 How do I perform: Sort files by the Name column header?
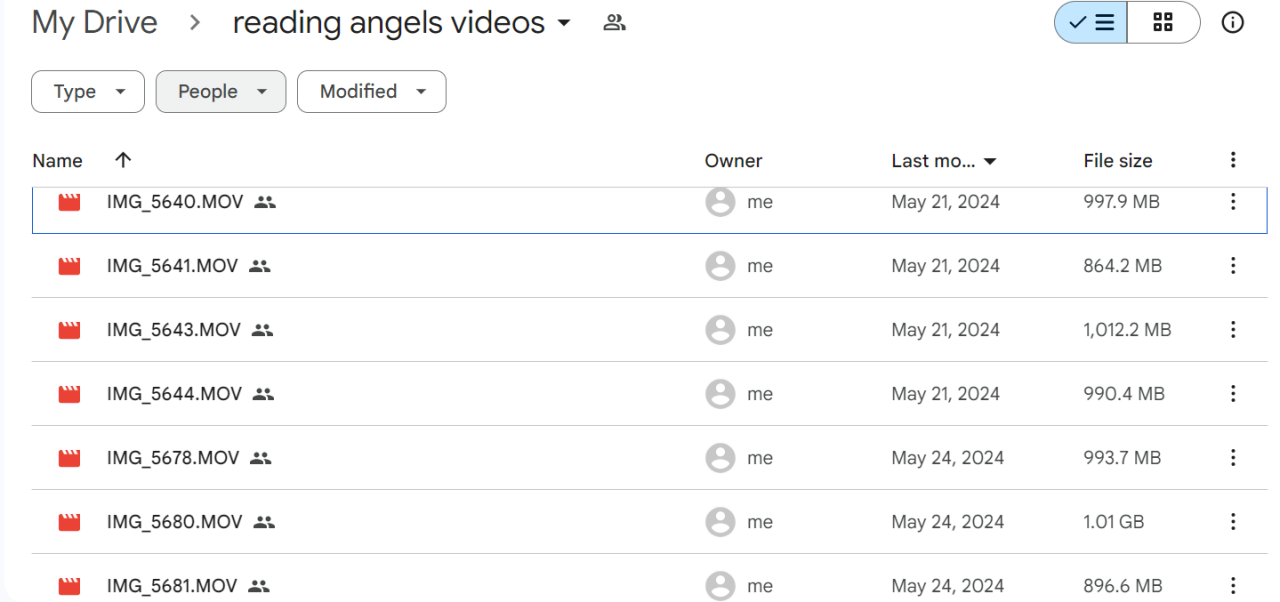point(57,161)
